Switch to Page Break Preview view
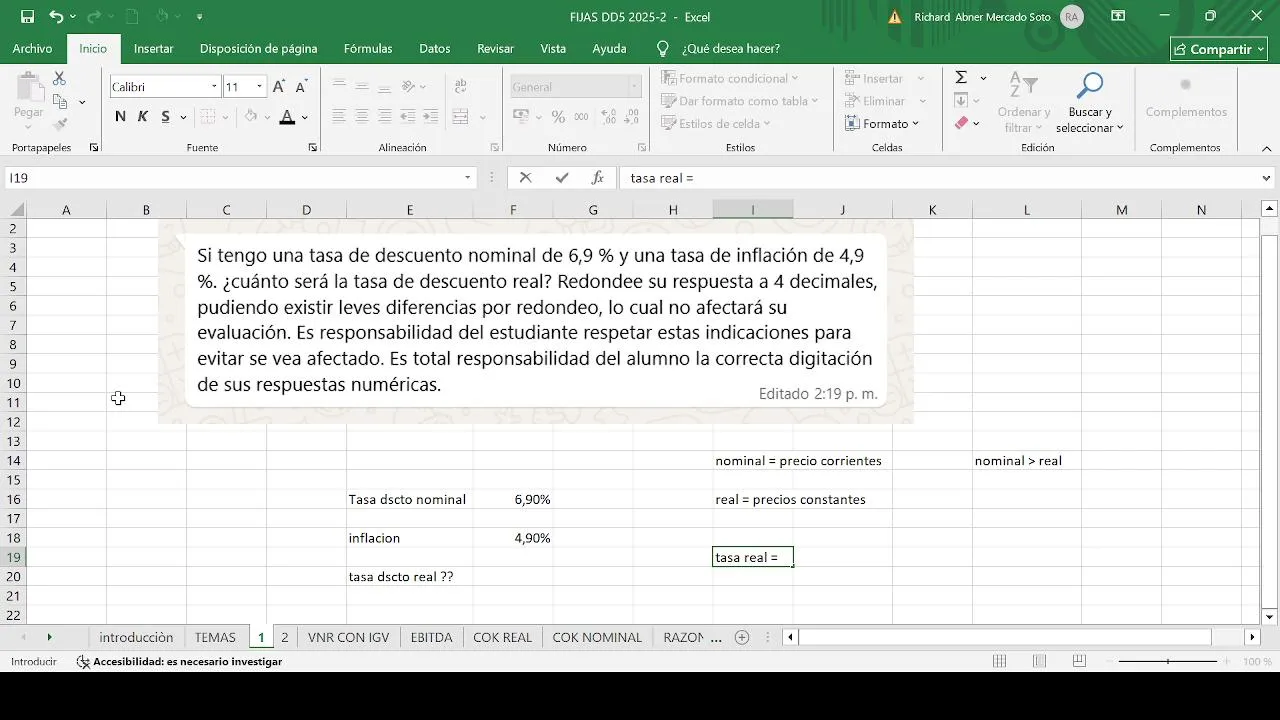 pyautogui.click(x=1078, y=661)
